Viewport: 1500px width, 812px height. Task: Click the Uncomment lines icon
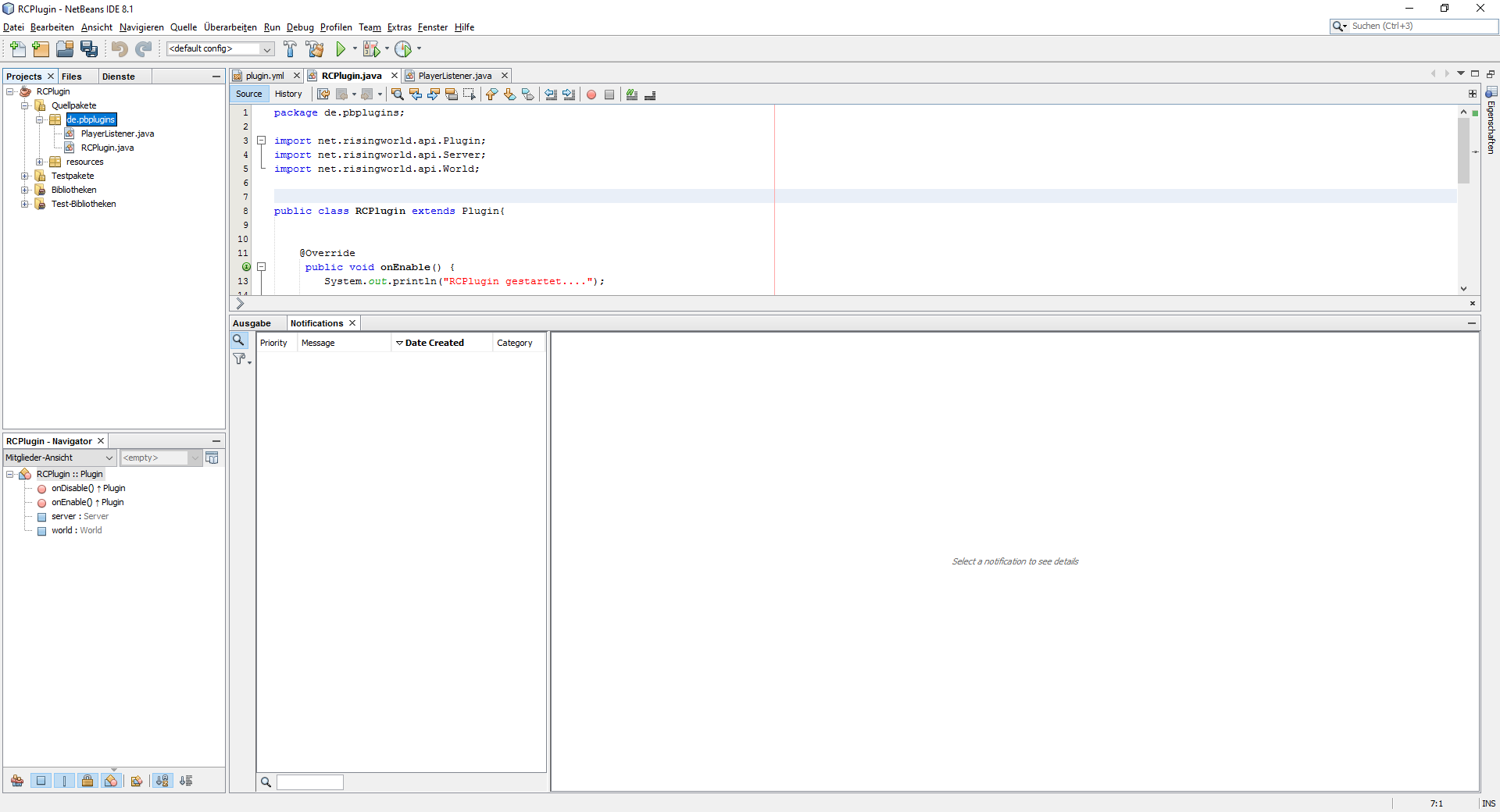point(650,94)
